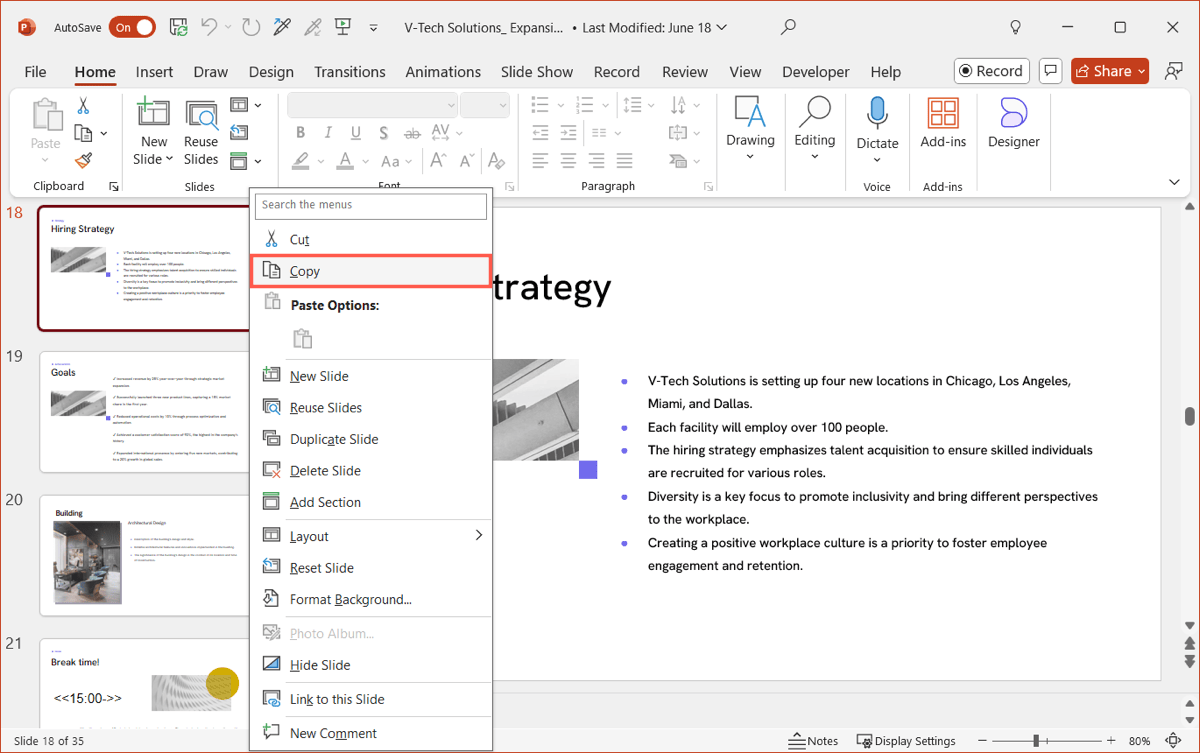Select Copy in the context menu
This screenshot has height=753, width=1200.
point(371,271)
